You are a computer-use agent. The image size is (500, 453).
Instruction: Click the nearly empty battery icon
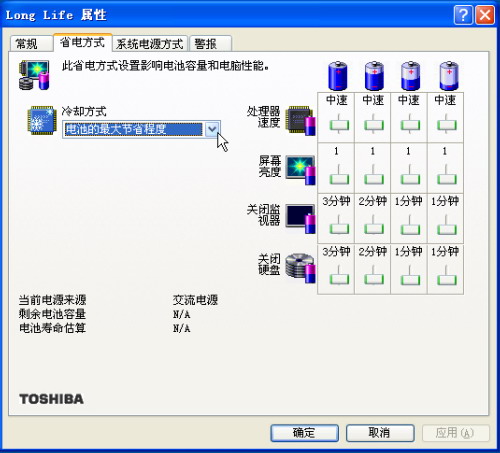[449, 76]
